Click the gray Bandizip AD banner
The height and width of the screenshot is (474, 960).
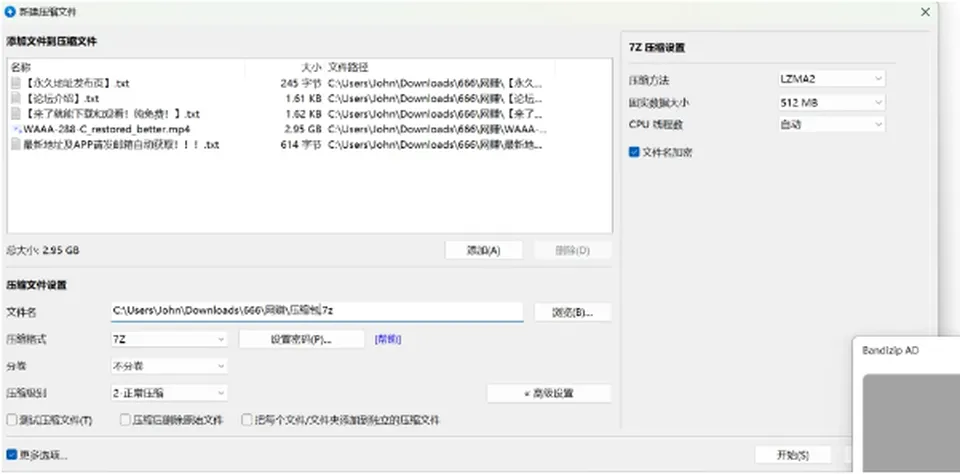pos(911,423)
